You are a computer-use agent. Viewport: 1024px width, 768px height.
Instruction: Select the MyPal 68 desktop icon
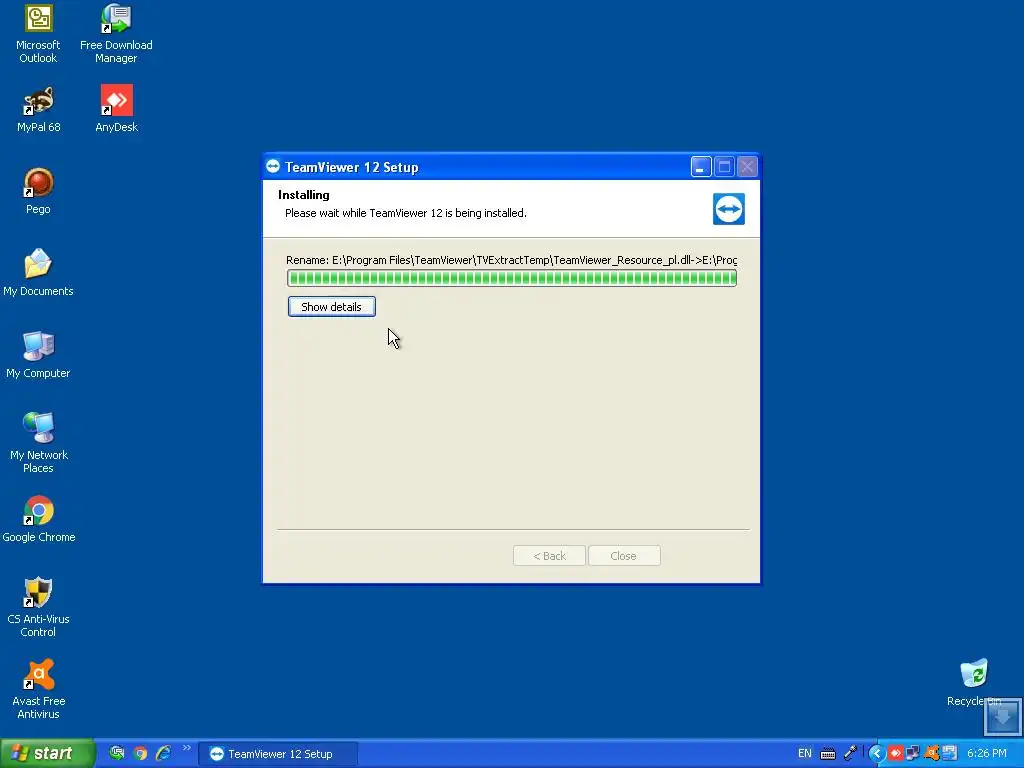pyautogui.click(x=38, y=110)
